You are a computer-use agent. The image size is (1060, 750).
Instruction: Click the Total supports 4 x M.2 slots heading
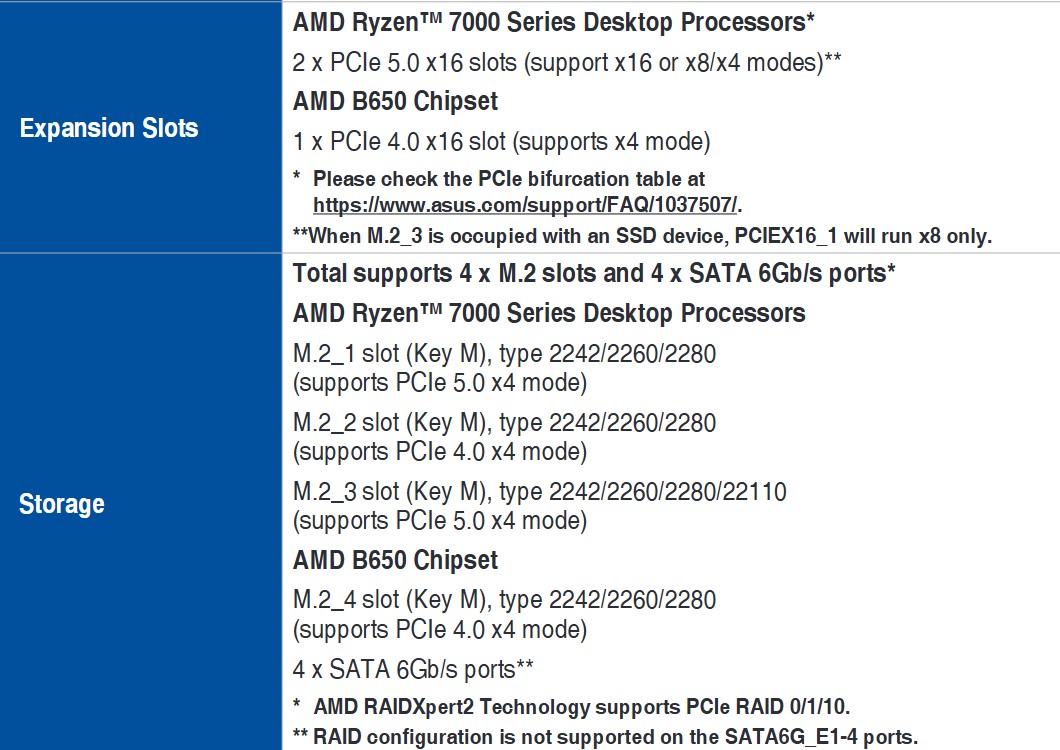coord(594,273)
